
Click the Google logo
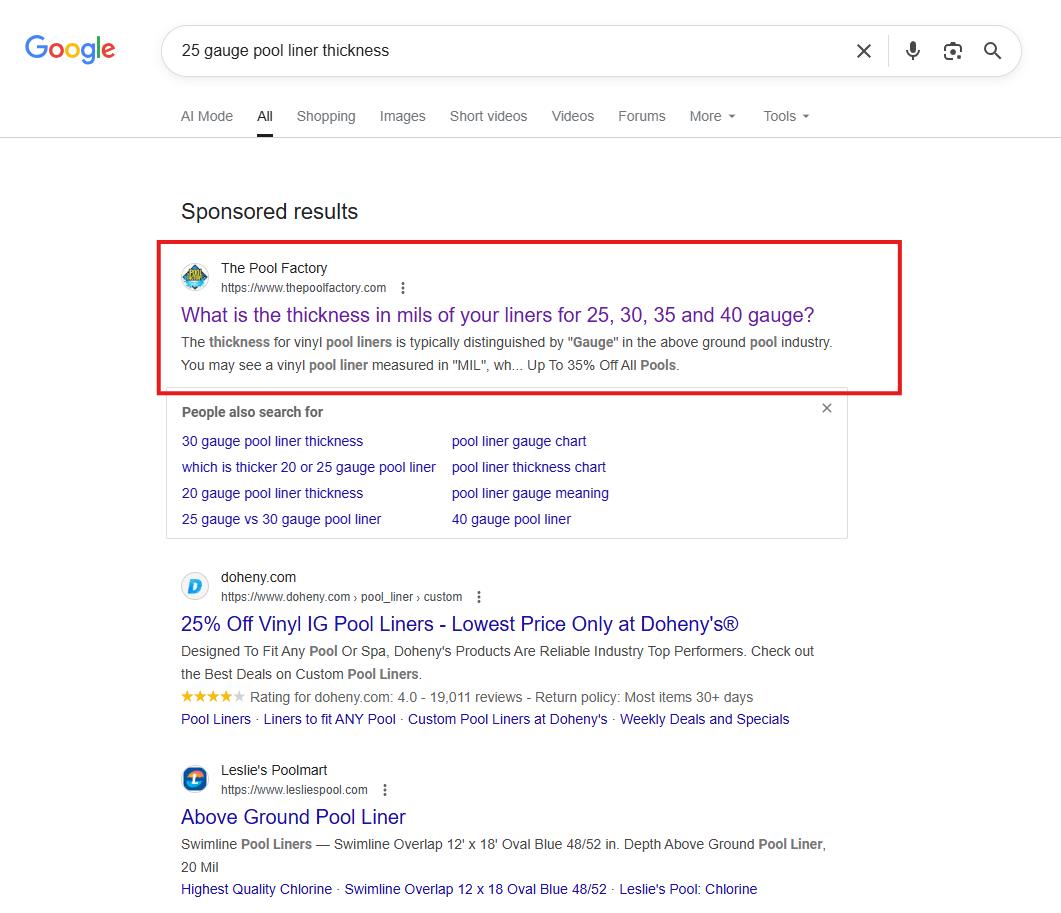click(x=70, y=49)
